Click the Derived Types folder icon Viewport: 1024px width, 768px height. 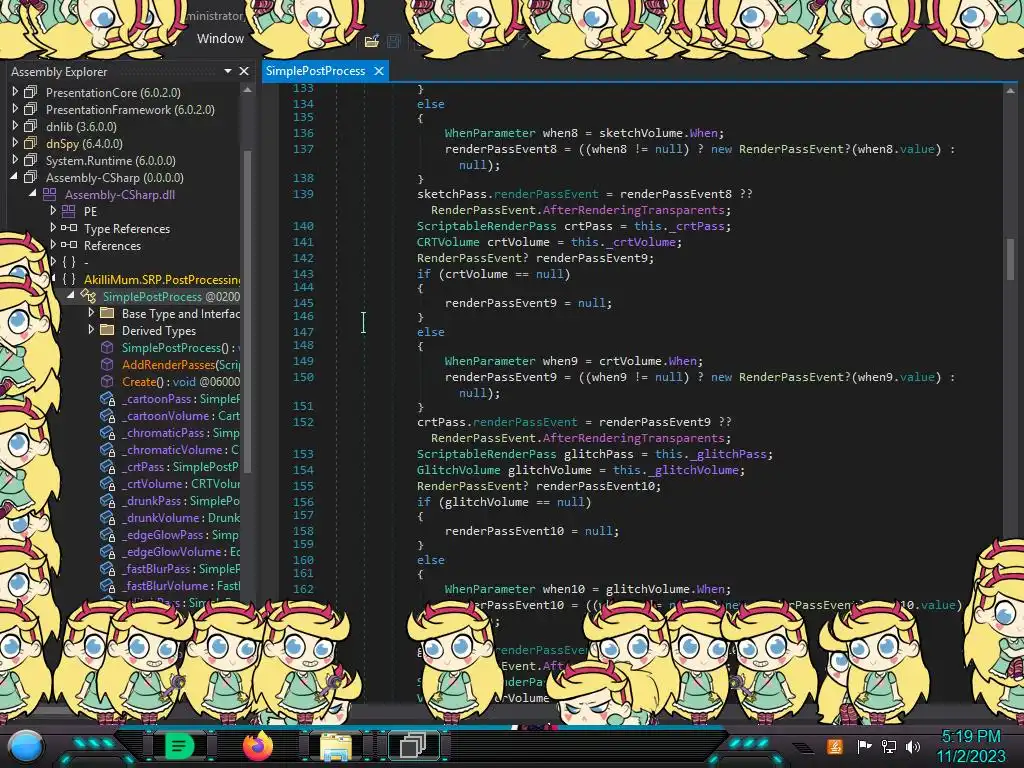(x=107, y=330)
